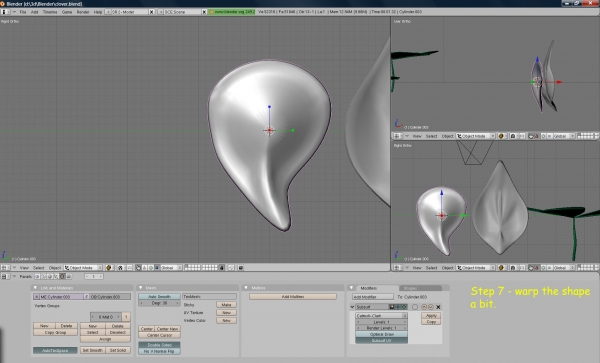600x363 pixels.
Task: Open the Game menu
Action: point(67,12)
